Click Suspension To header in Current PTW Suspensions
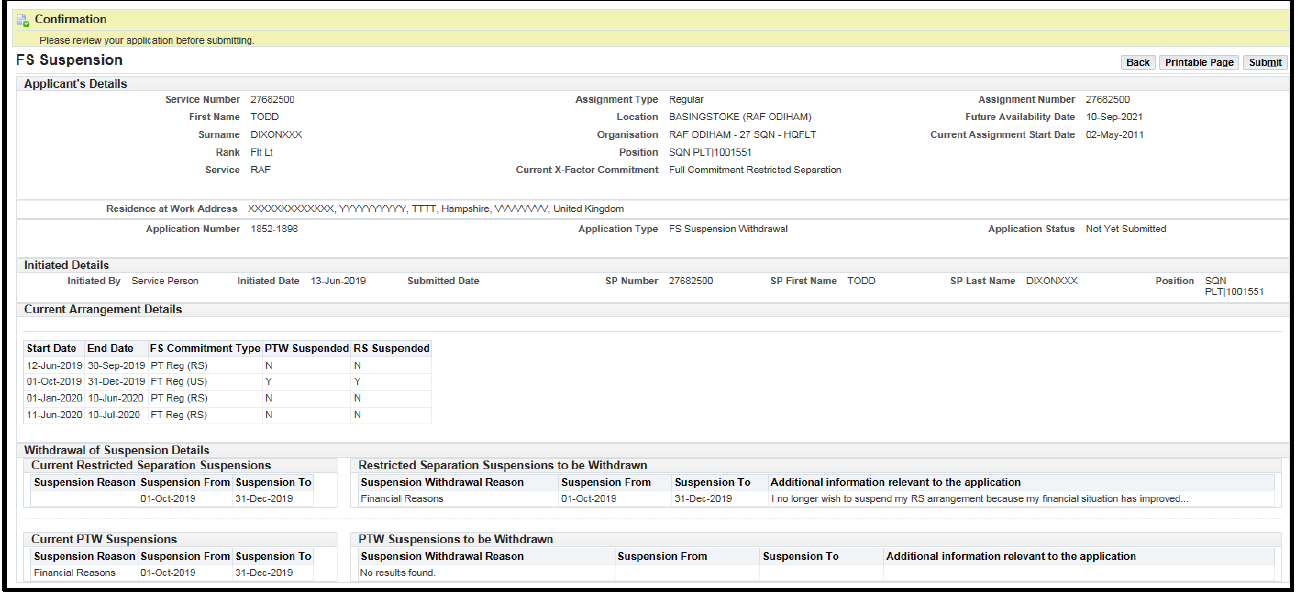Screen dimensions: 1302x594 273,556
